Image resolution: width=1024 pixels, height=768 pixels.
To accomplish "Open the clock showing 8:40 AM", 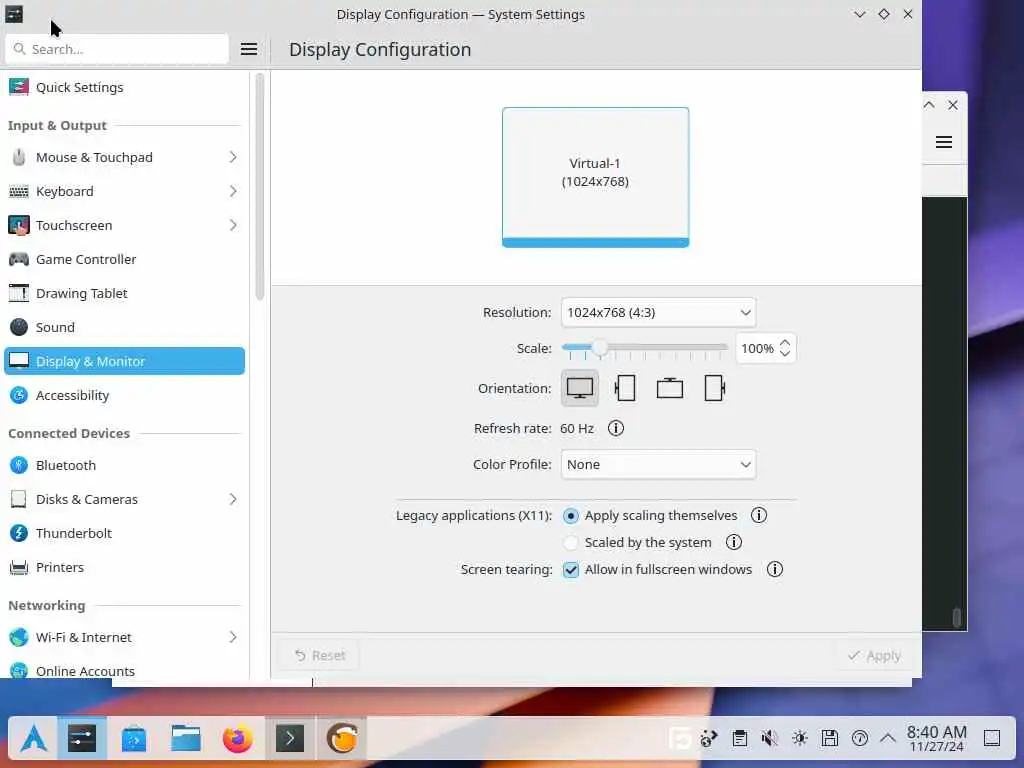I will (x=936, y=739).
